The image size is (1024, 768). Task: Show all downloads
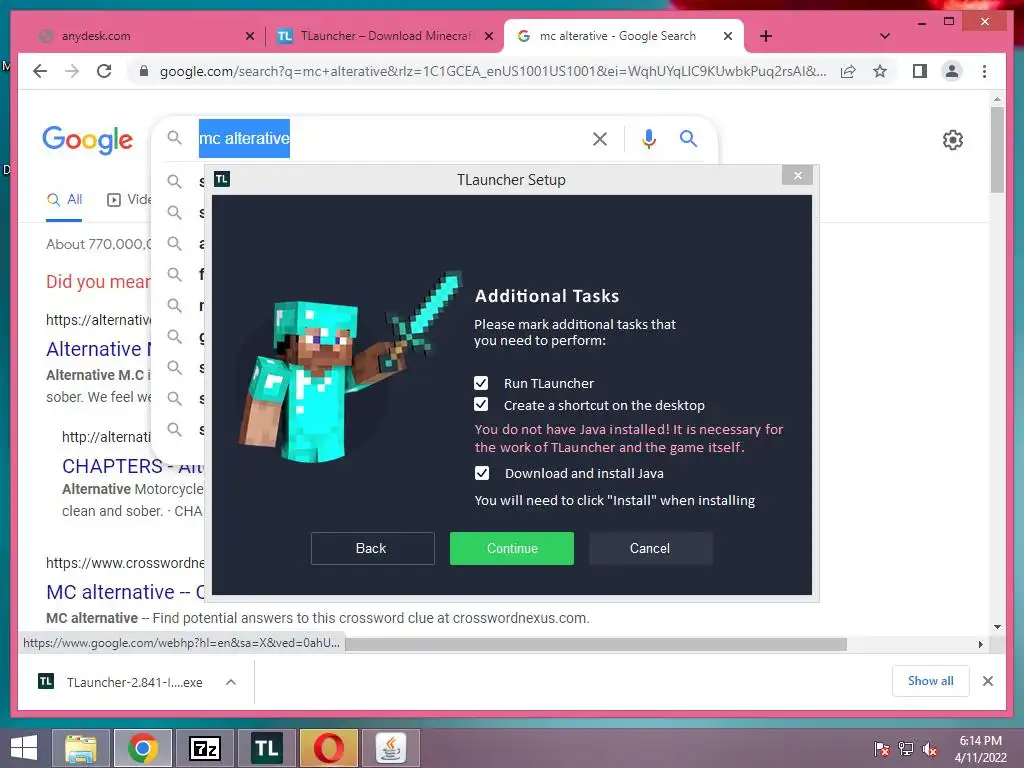tap(931, 681)
